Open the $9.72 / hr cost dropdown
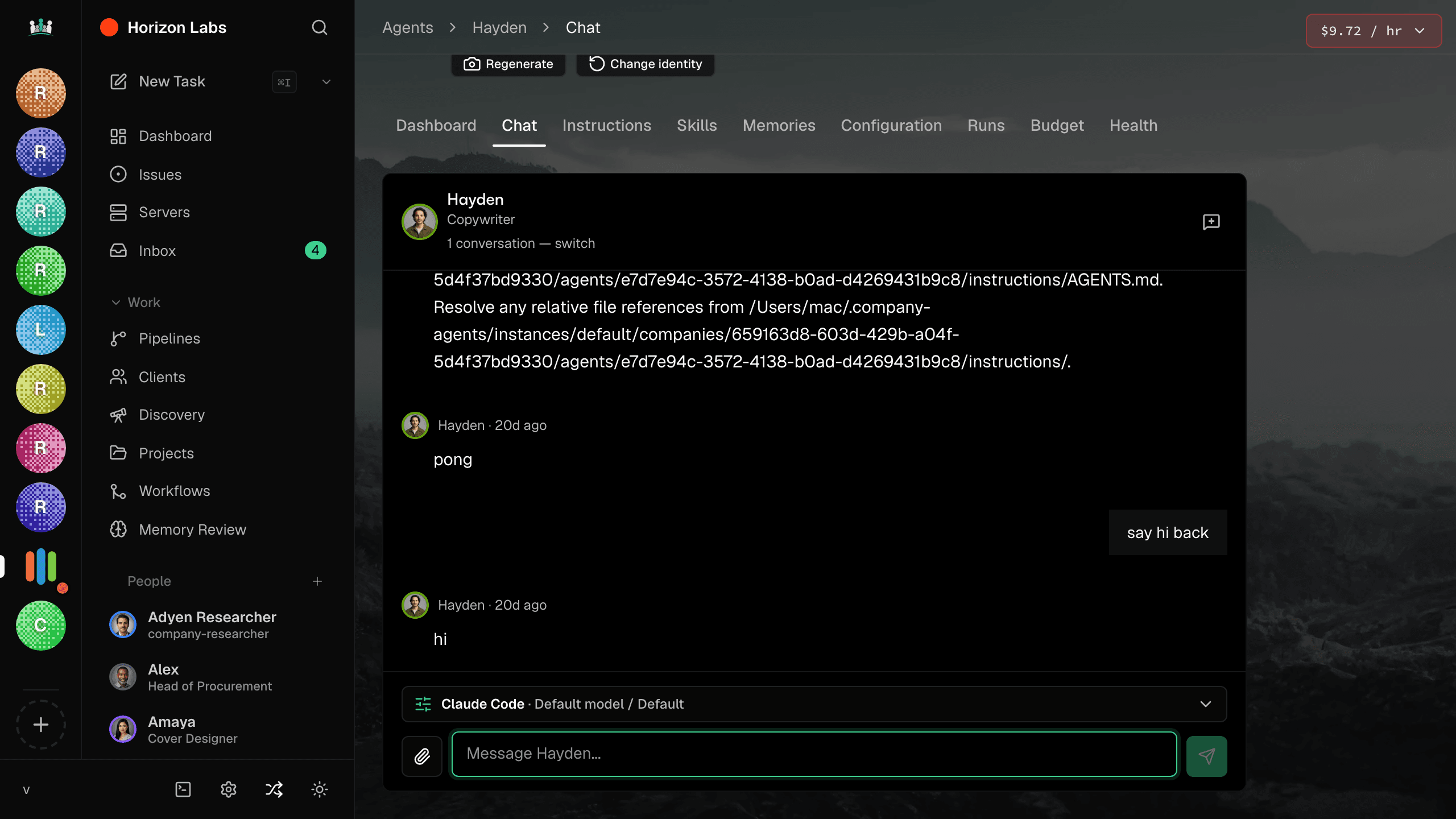This screenshot has width=1456, height=819. 1374,31
